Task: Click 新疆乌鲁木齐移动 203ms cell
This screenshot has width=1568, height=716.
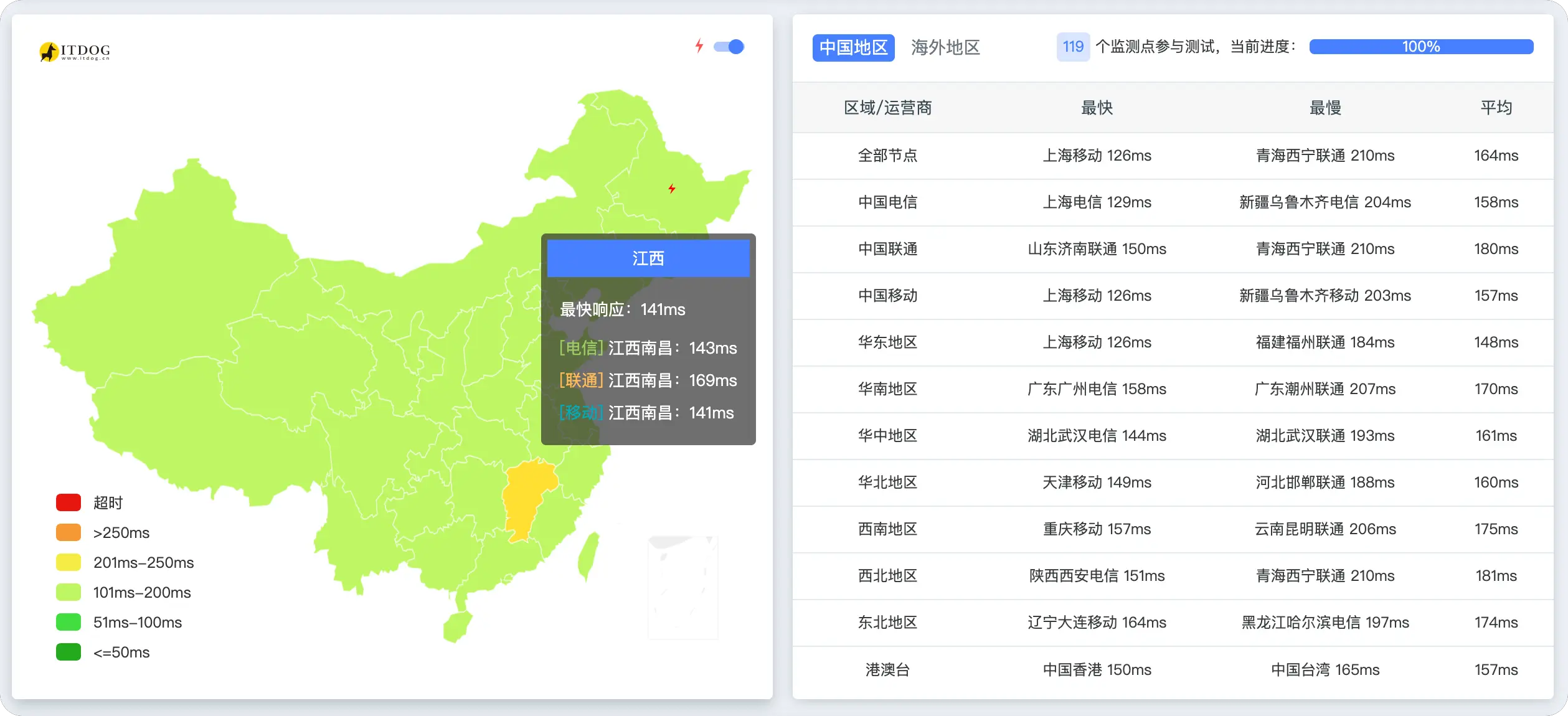Action: tap(1325, 295)
